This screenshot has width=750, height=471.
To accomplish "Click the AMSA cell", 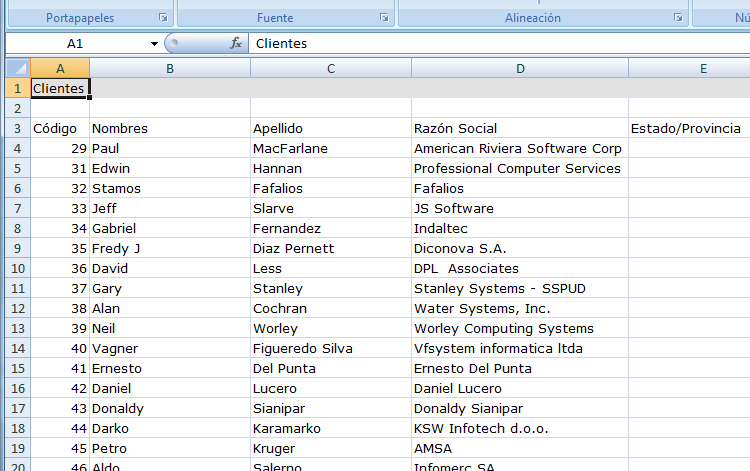I will pyautogui.click(x=520, y=449).
